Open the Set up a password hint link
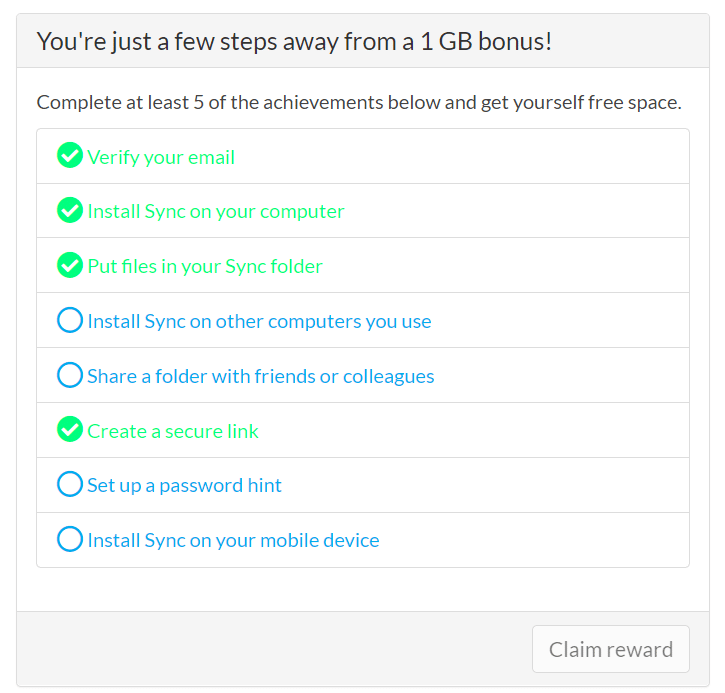Viewport: 725px width, 693px height. (x=184, y=486)
